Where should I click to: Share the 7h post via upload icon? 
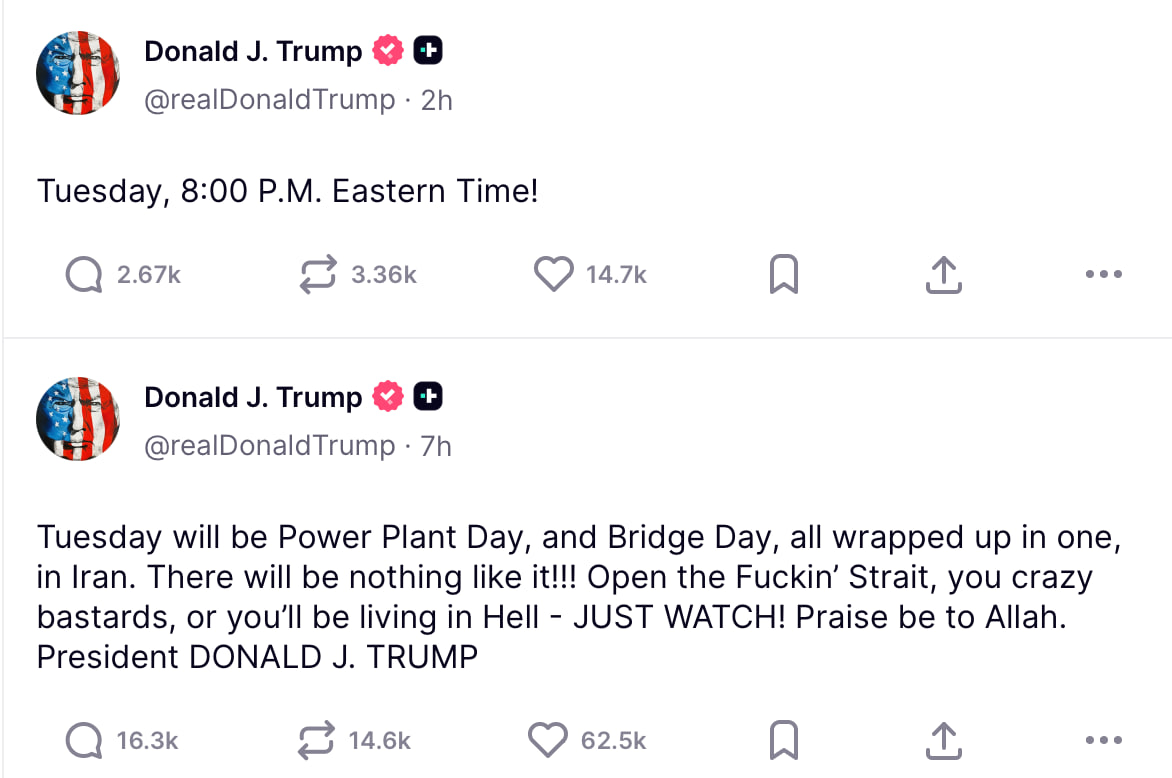[943, 741]
